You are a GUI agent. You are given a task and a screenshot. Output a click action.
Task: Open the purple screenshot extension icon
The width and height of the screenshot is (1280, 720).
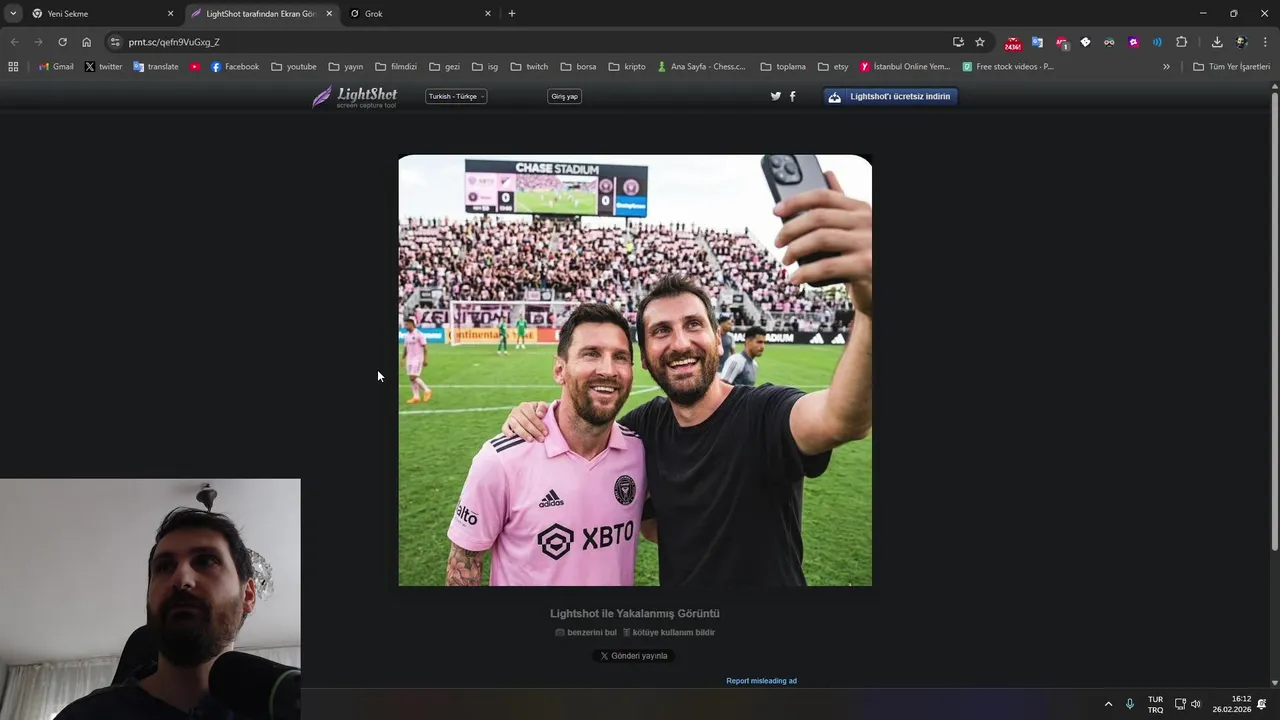click(1133, 42)
